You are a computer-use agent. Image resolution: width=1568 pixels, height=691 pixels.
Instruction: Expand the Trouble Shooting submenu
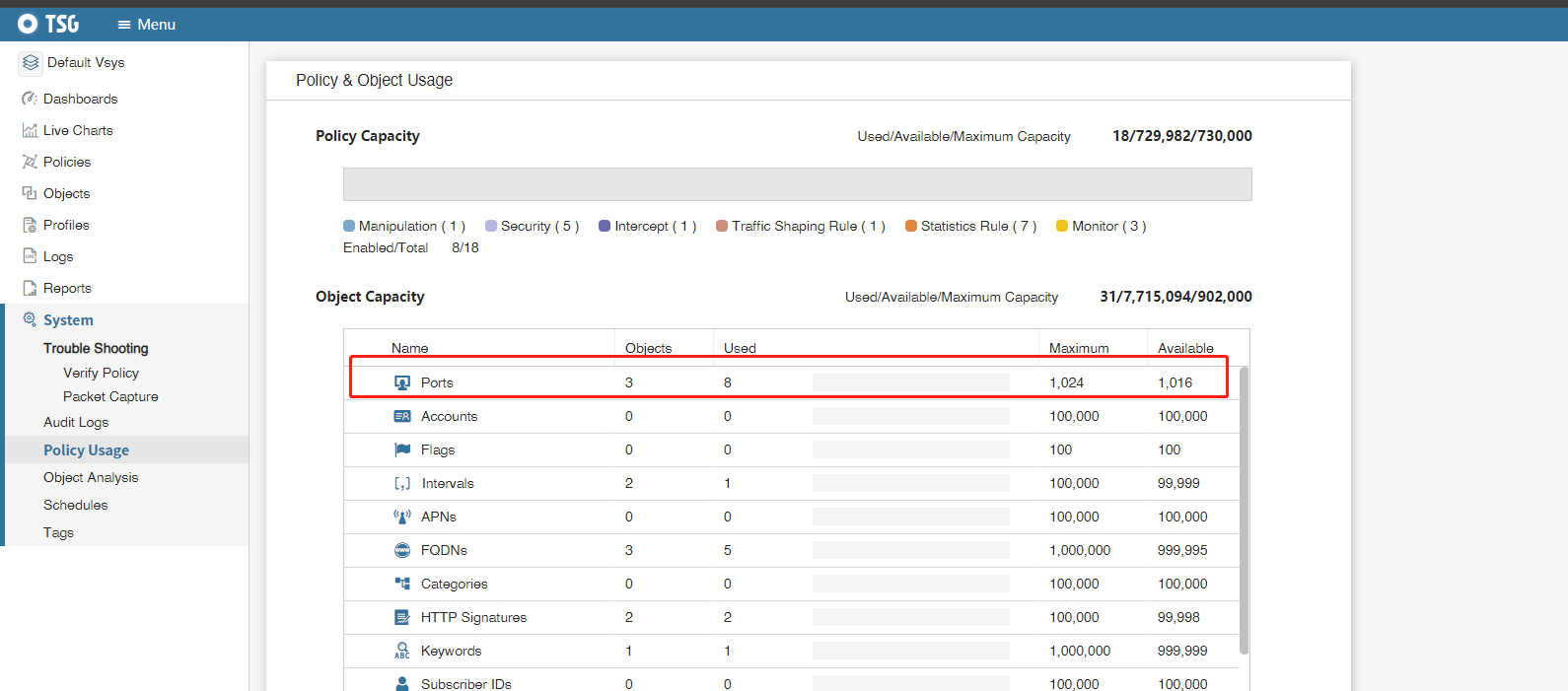(96, 348)
